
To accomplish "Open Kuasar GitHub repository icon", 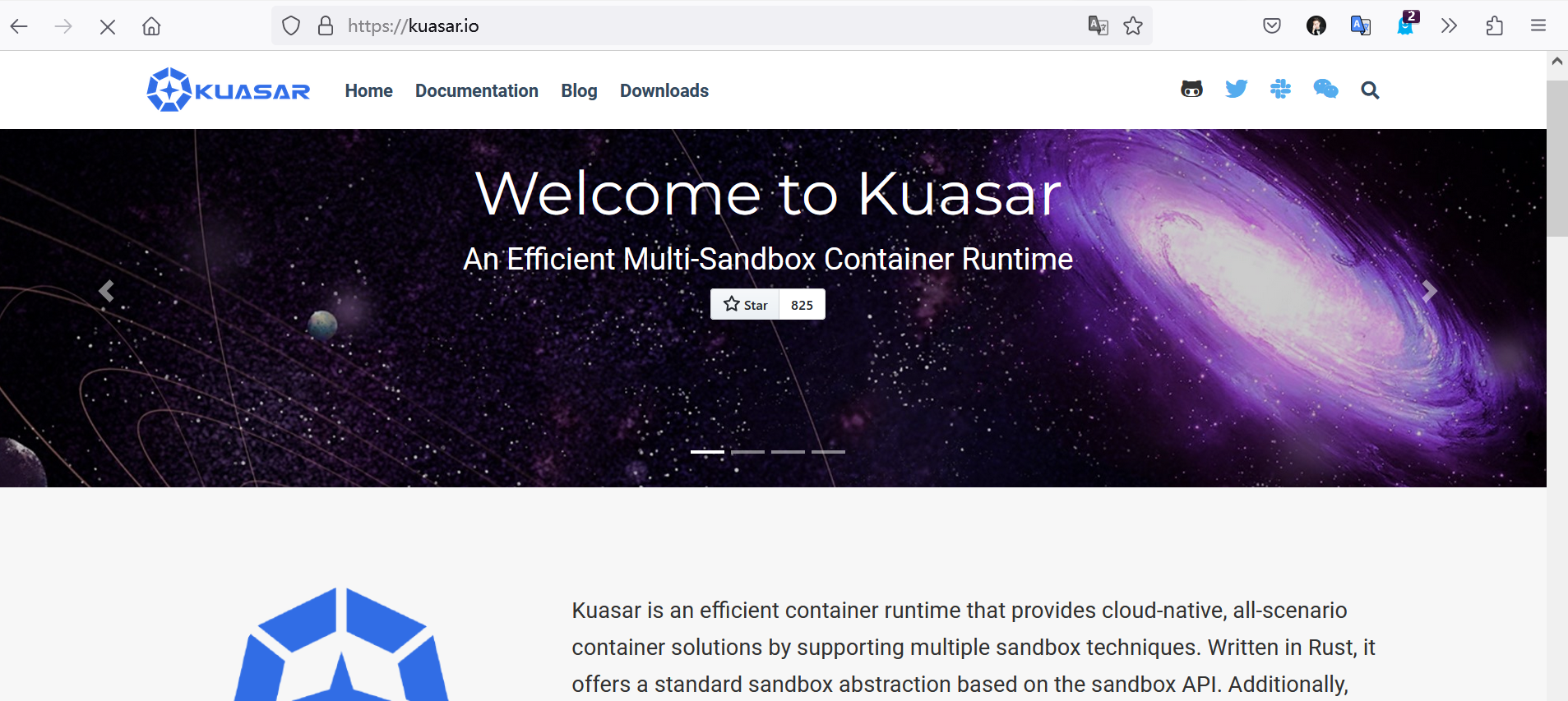I will click(1191, 90).
